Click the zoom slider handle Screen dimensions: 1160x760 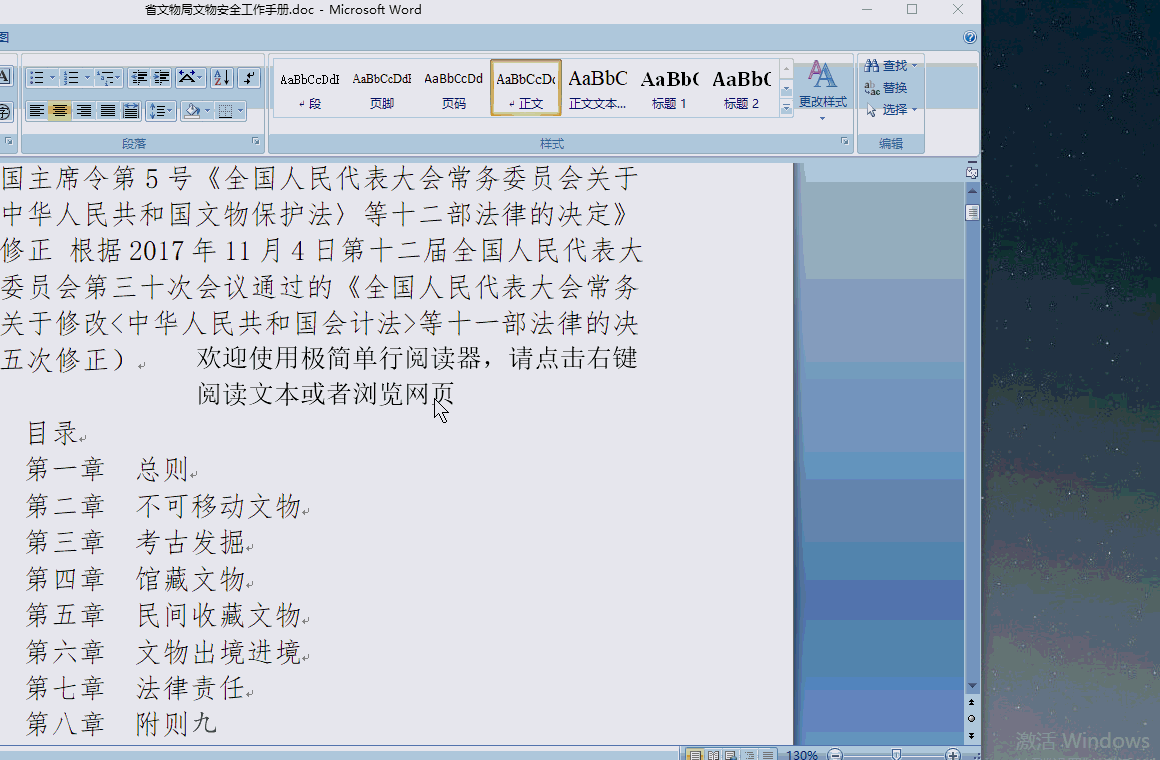click(896, 755)
